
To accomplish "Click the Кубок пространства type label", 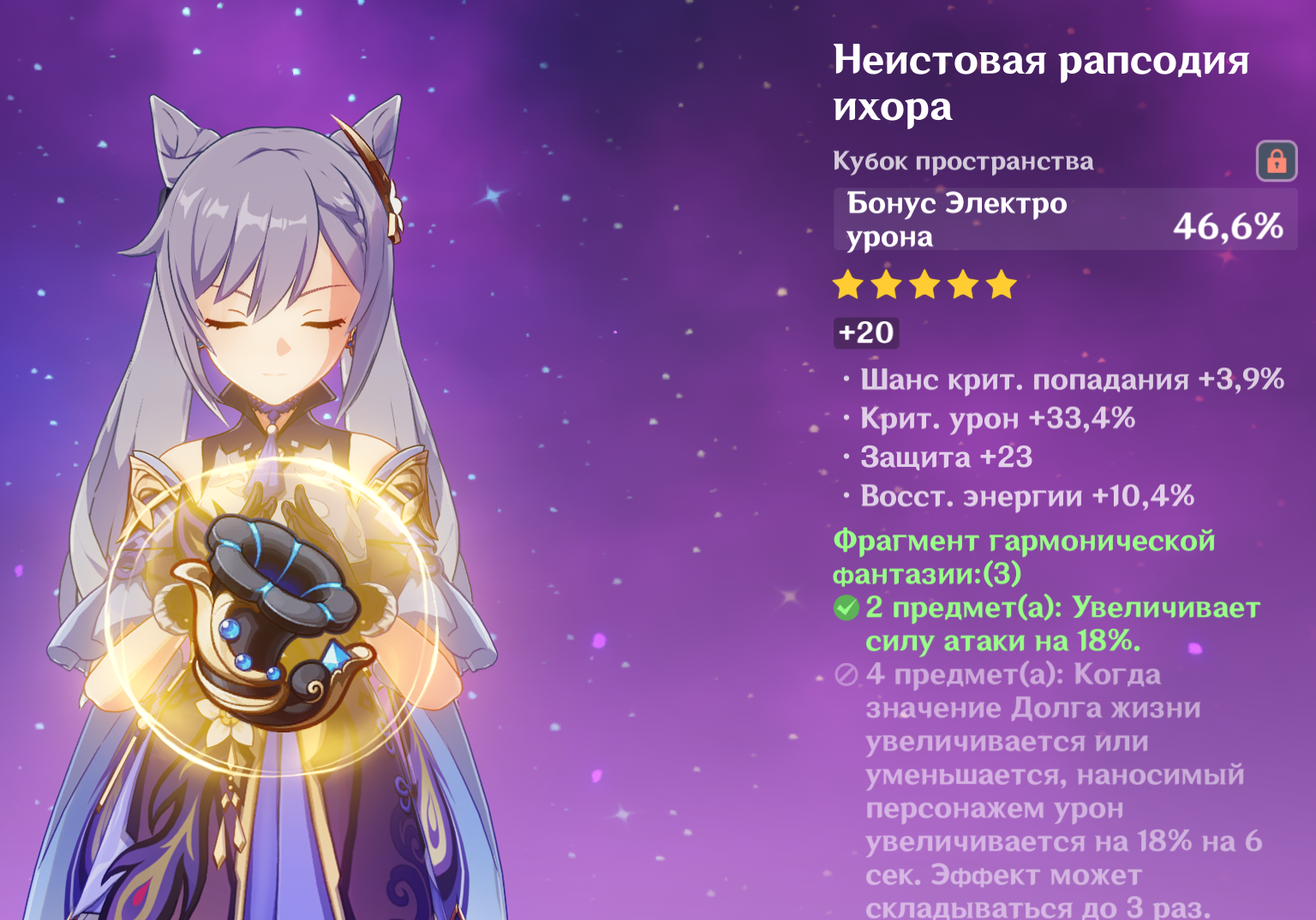I will pos(963,161).
